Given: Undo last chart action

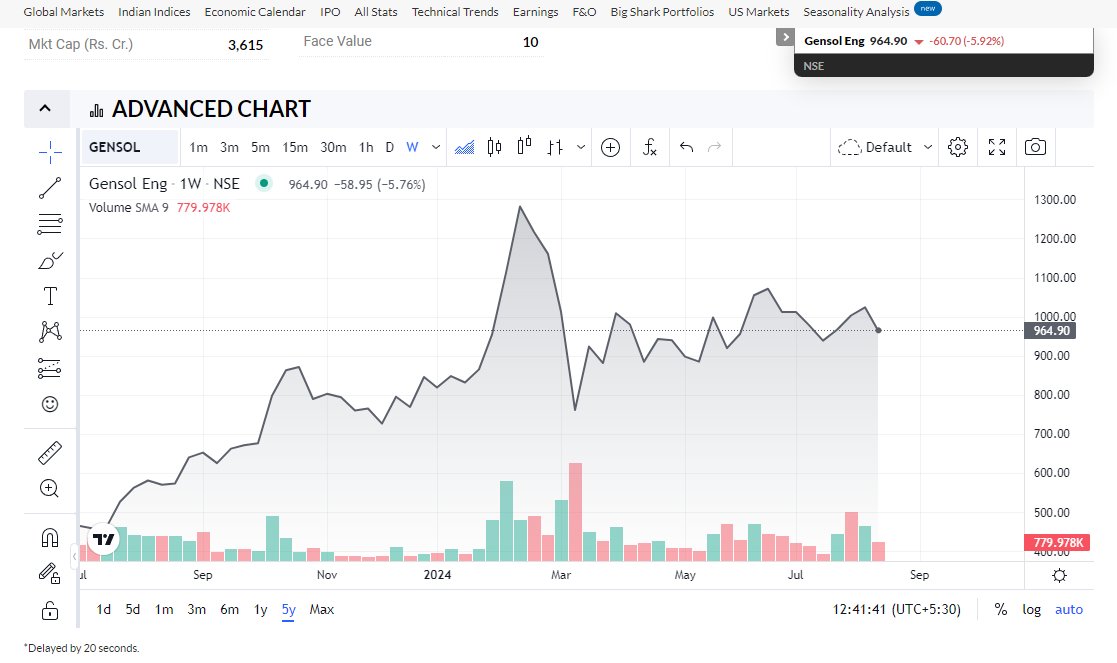Looking at the screenshot, I should tap(687, 147).
